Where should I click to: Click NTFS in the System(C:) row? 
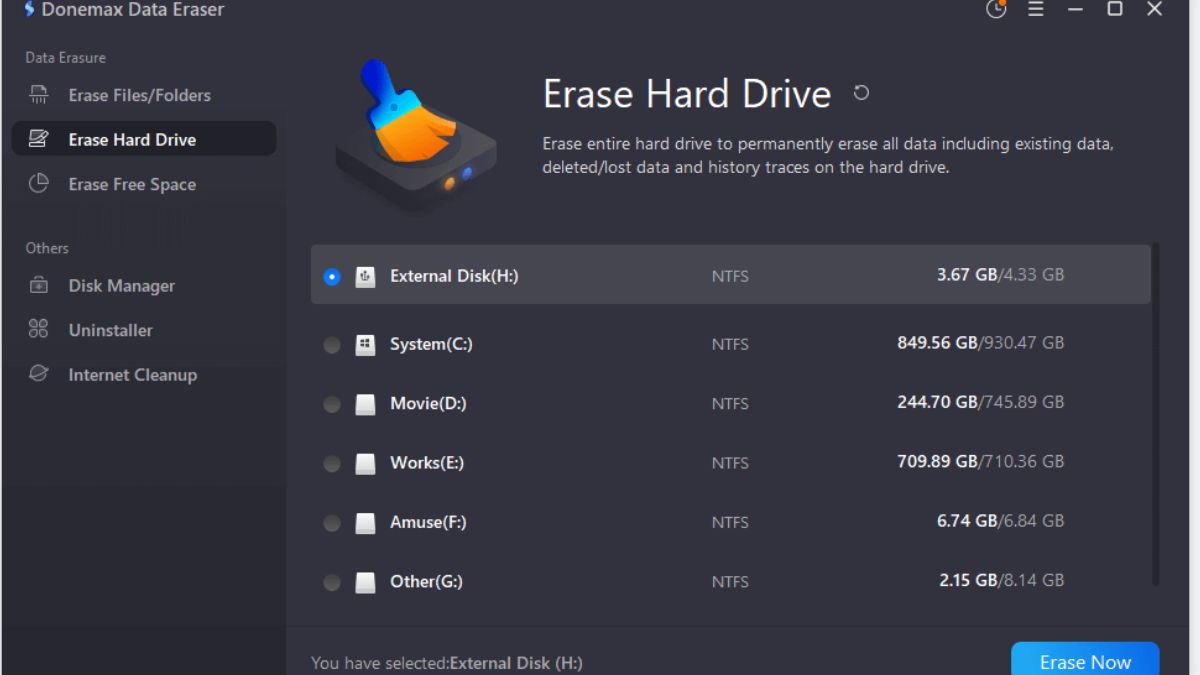coord(730,345)
